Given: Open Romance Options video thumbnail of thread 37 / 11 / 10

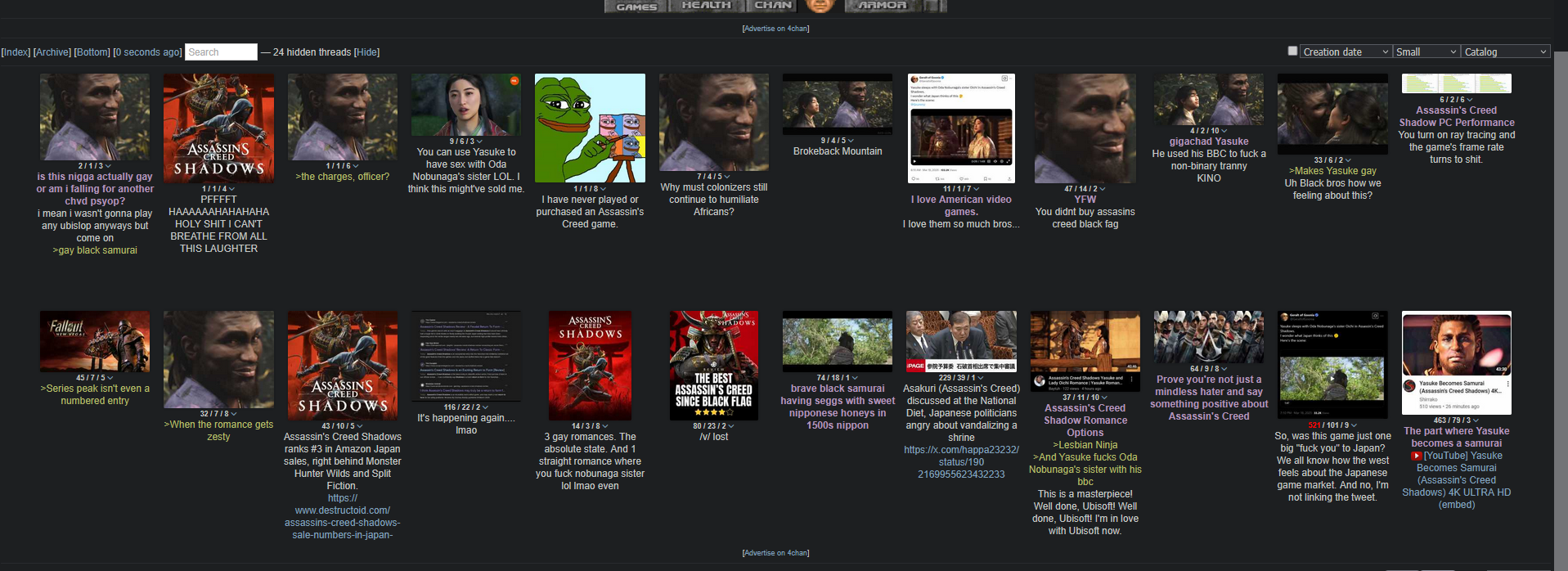Looking at the screenshot, I should coord(1085,351).
